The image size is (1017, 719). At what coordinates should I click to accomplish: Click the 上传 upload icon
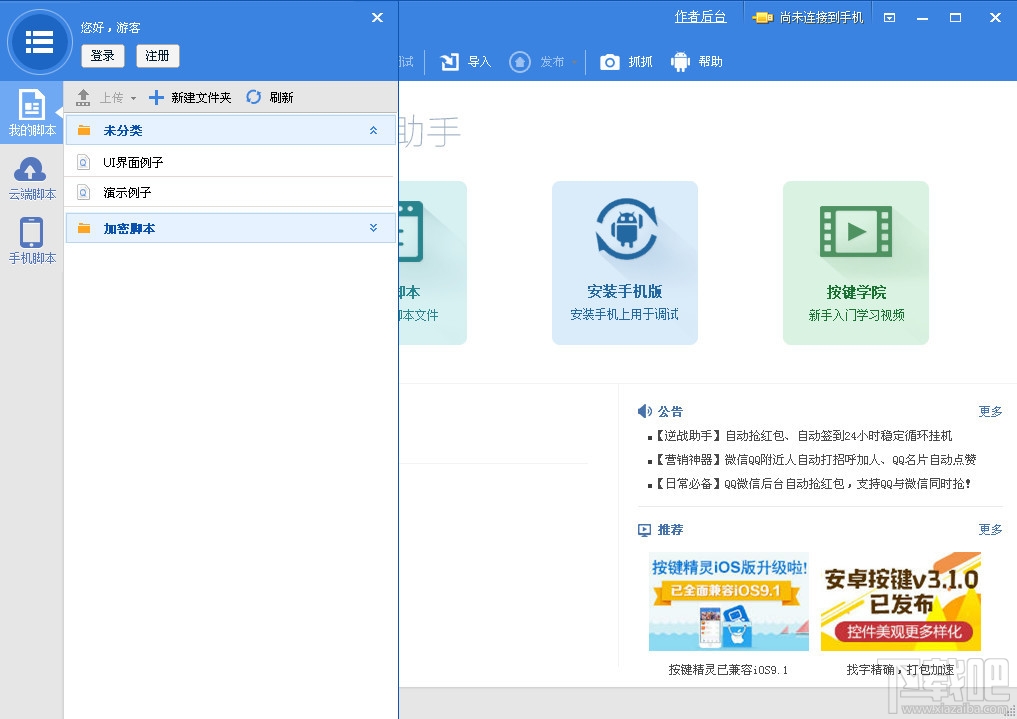pyautogui.click(x=83, y=97)
